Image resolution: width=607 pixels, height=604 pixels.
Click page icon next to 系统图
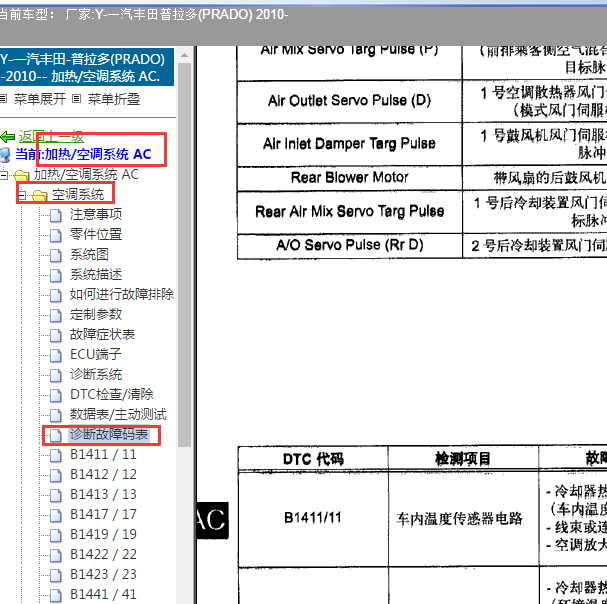click(x=56, y=255)
